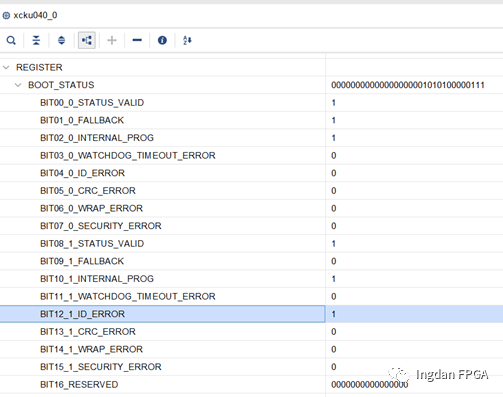503x397 pixels.
Task: Select the BIT08_1_STATUS_VALID row
Action: 251,244
